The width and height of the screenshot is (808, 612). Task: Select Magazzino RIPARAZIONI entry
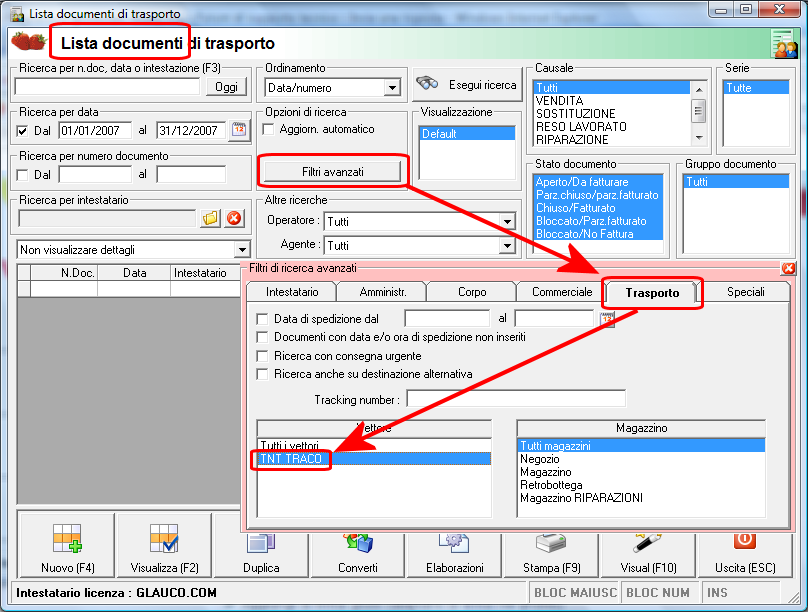click(x=641, y=498)
